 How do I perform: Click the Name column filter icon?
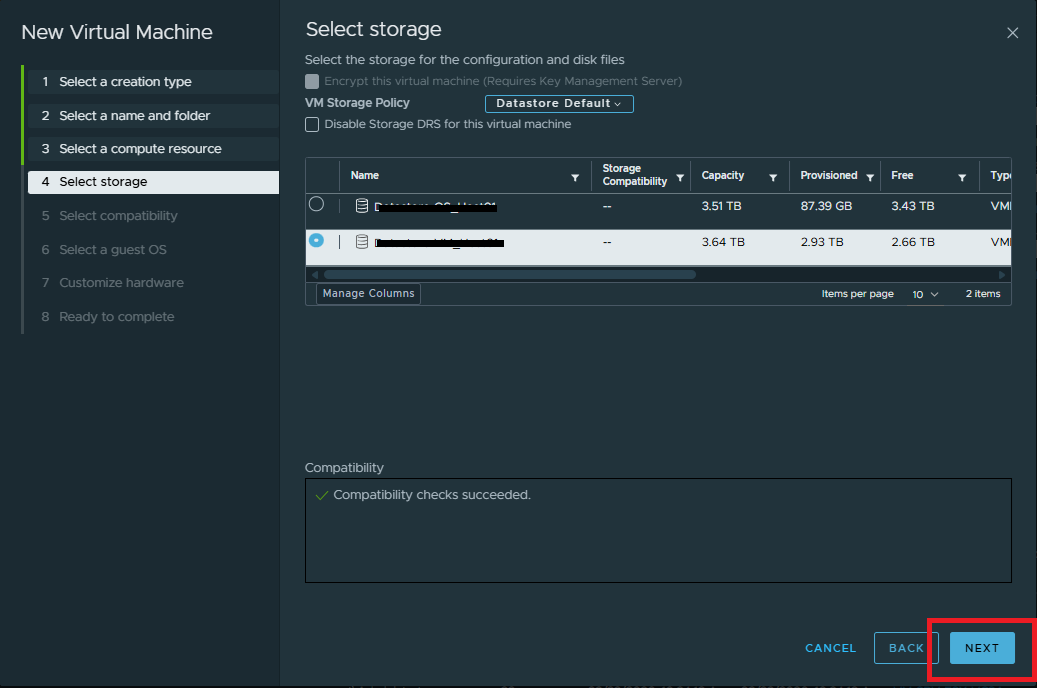click(575, 177)
